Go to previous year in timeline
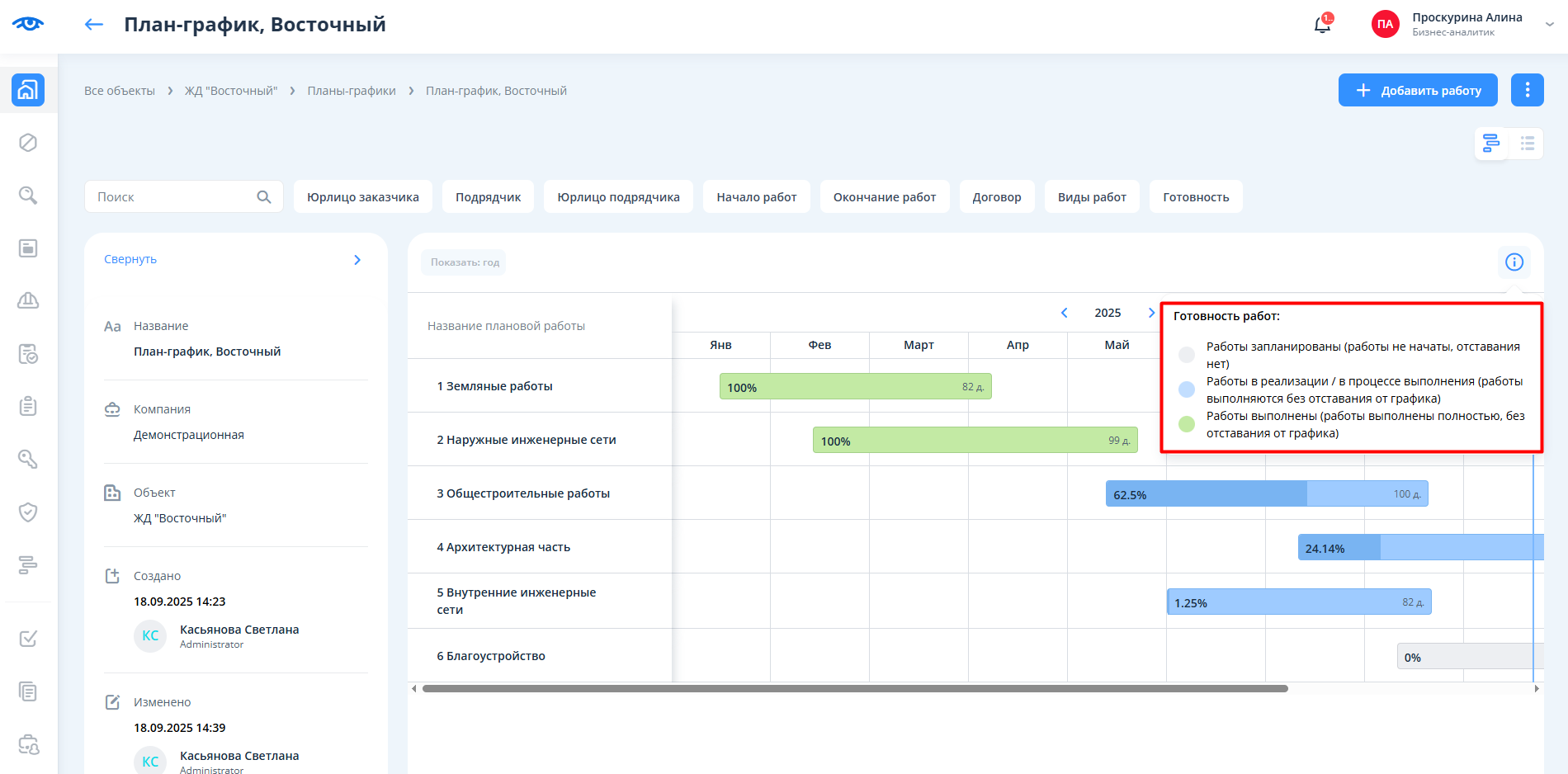This screenshot has height=774, width=1568. coord(1065,313)
